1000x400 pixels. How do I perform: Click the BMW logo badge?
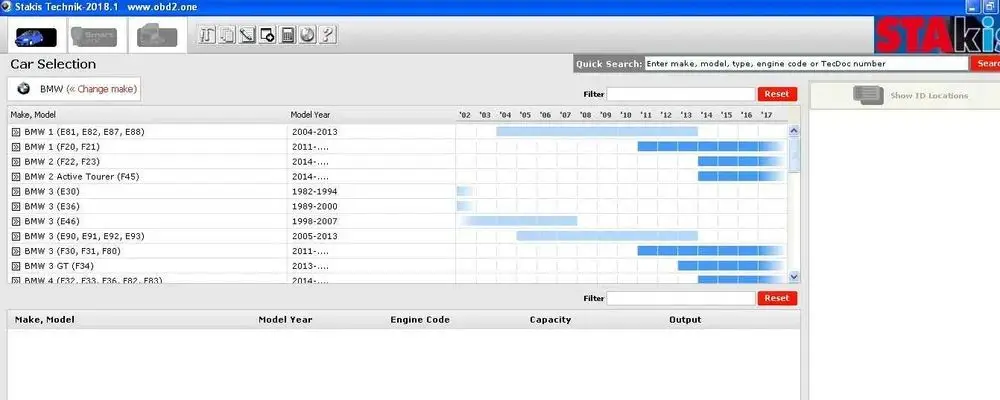tap(24, 89)
